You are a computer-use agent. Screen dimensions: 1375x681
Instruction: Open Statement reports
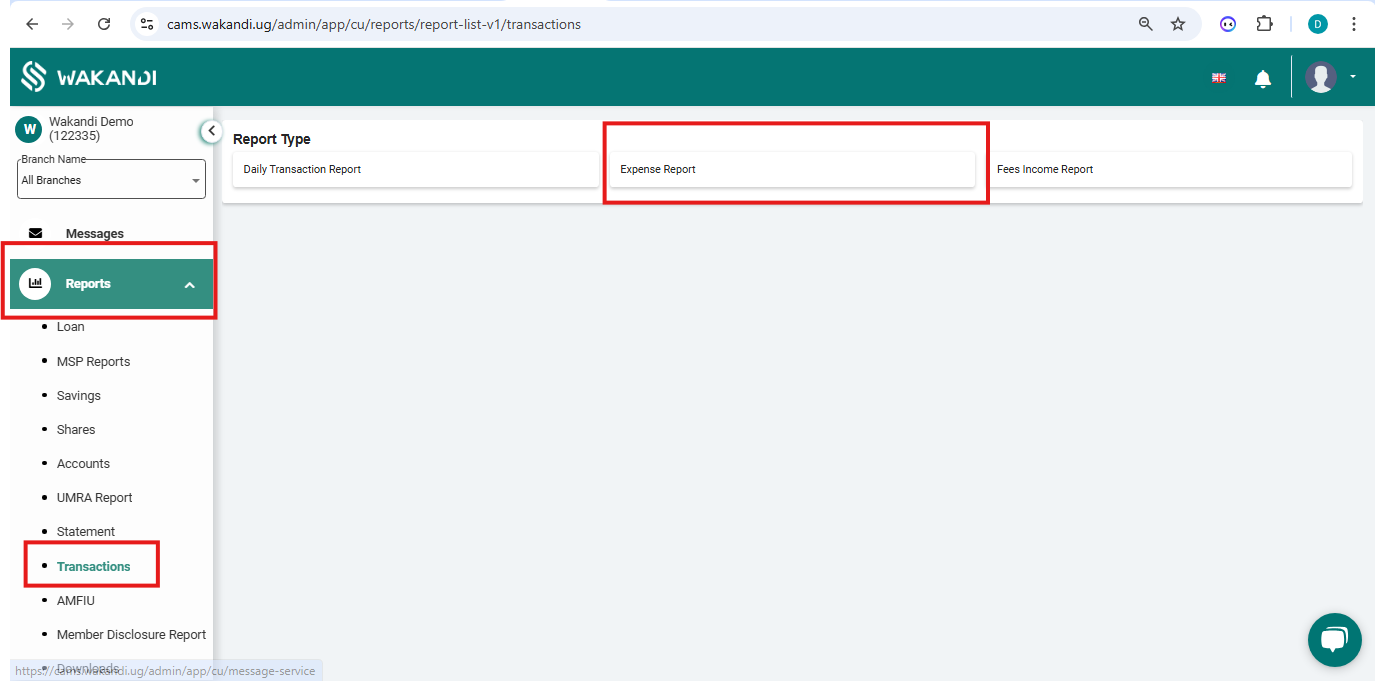pos(86,532)
